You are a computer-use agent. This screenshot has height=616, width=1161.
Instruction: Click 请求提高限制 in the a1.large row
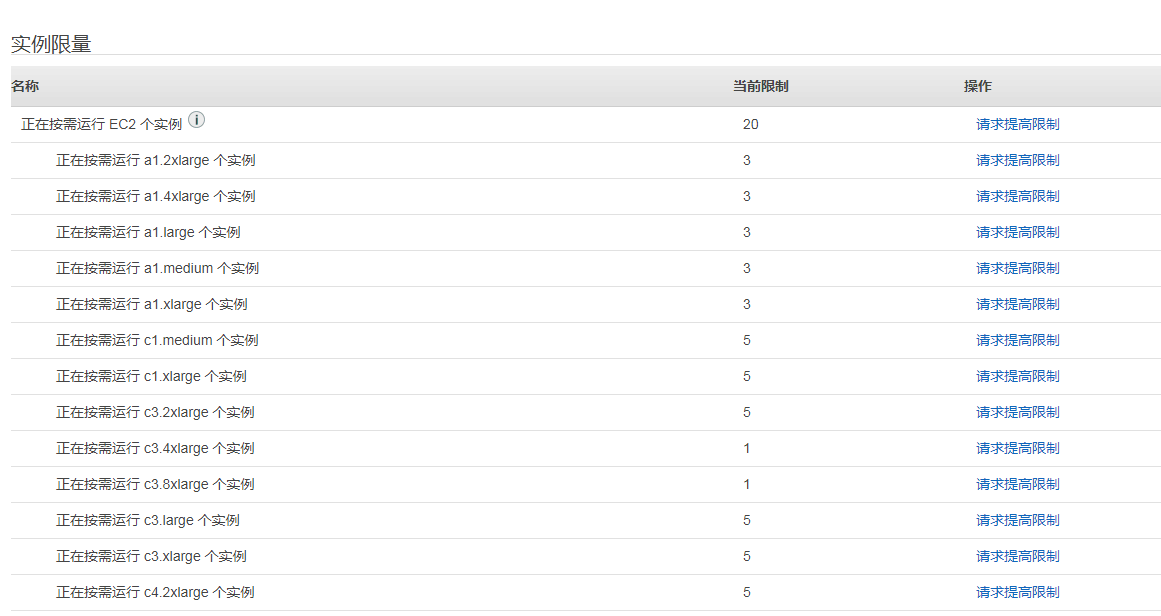tap(1017, 232)
